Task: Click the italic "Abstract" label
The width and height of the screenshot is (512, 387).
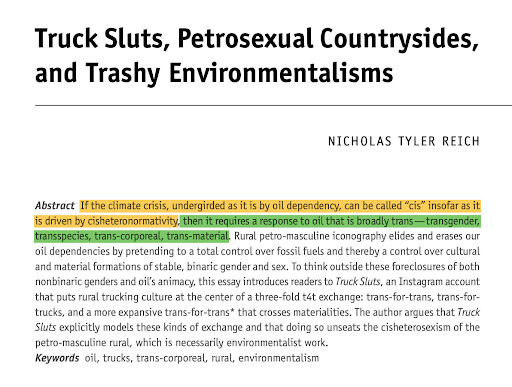Action: (x=55, y=205)
